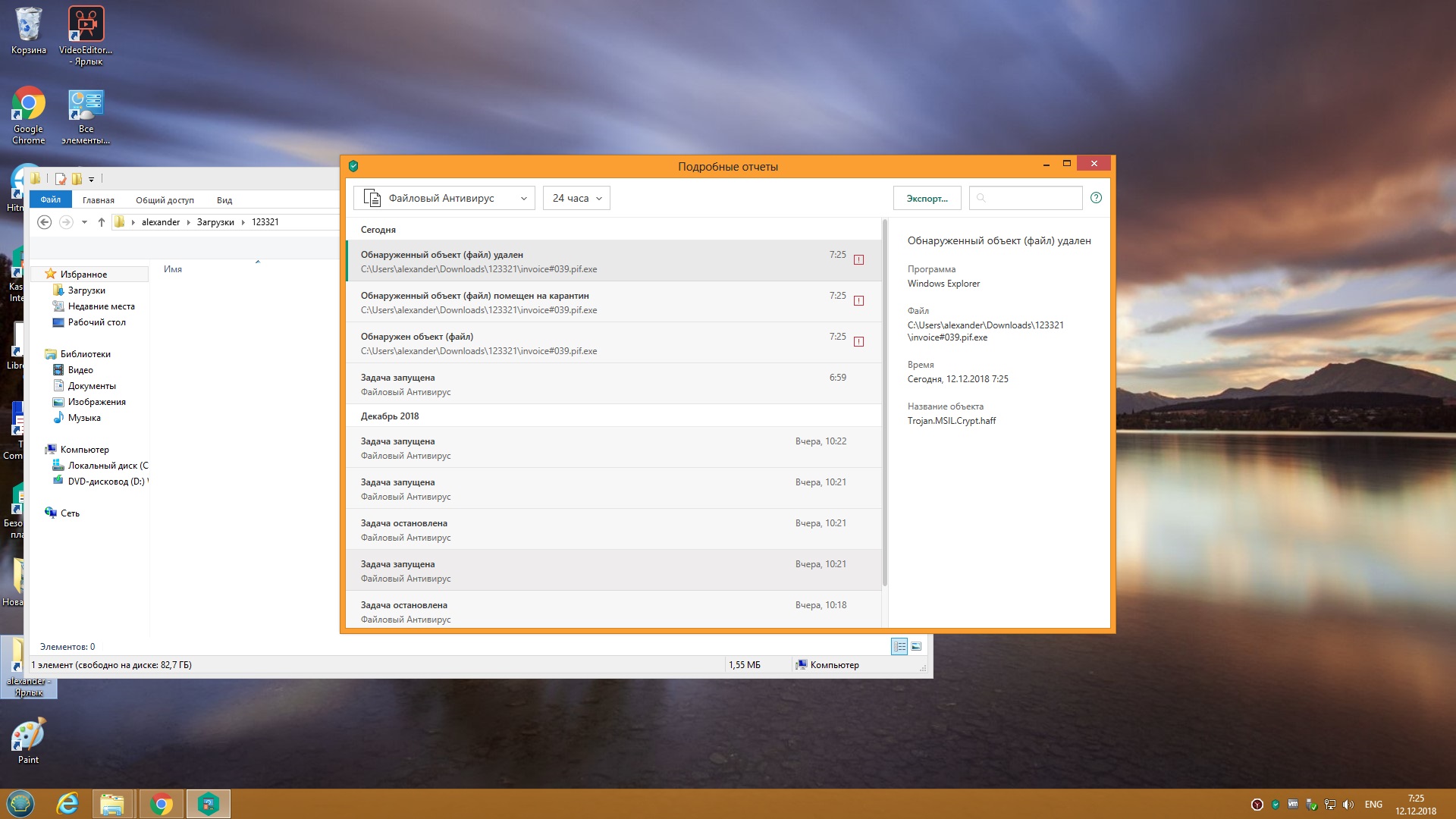
Task: Click the Экспорт button
Action: tap(927, 198)
